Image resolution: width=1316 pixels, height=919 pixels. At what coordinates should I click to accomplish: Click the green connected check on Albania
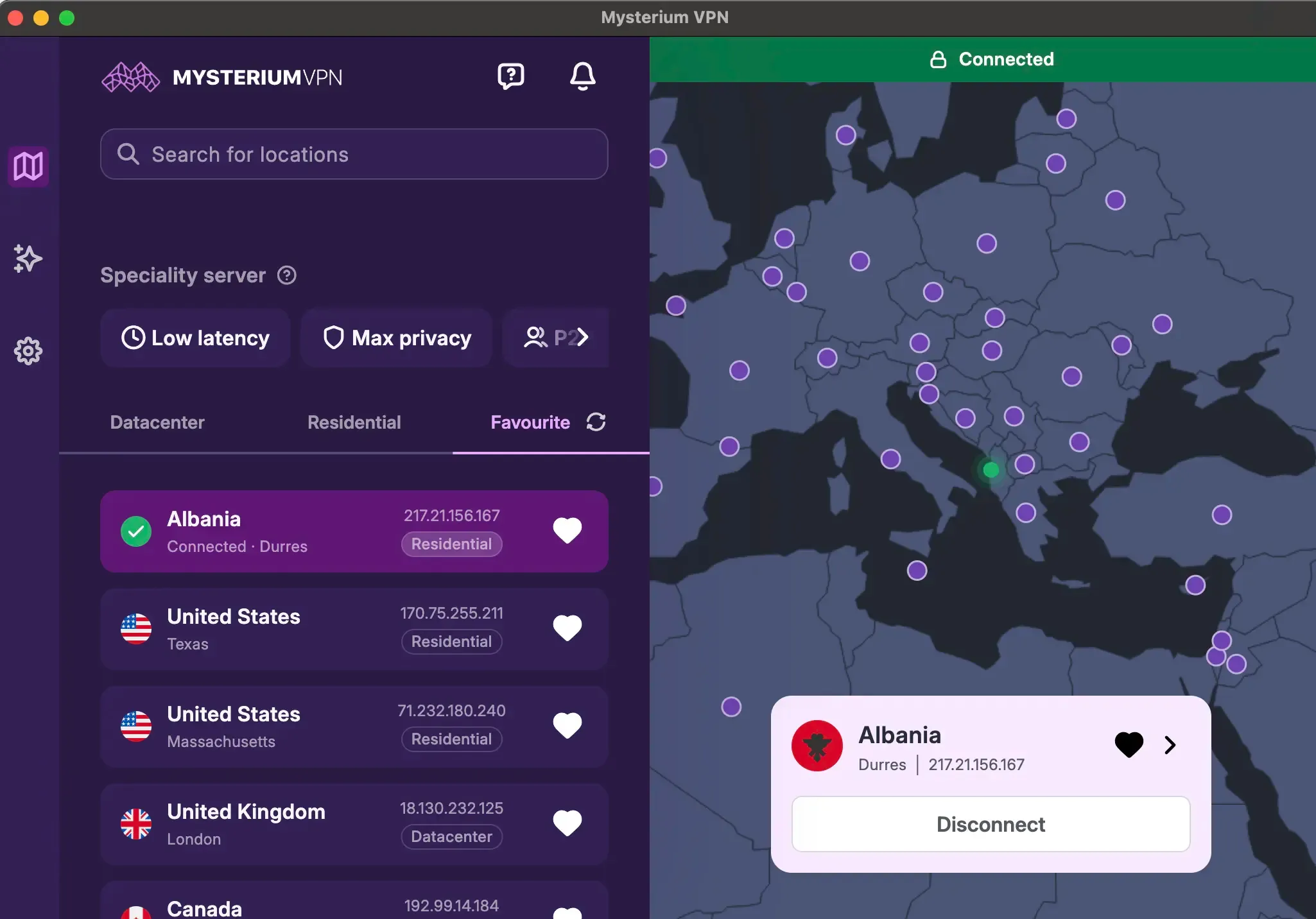tap(136, 531)
